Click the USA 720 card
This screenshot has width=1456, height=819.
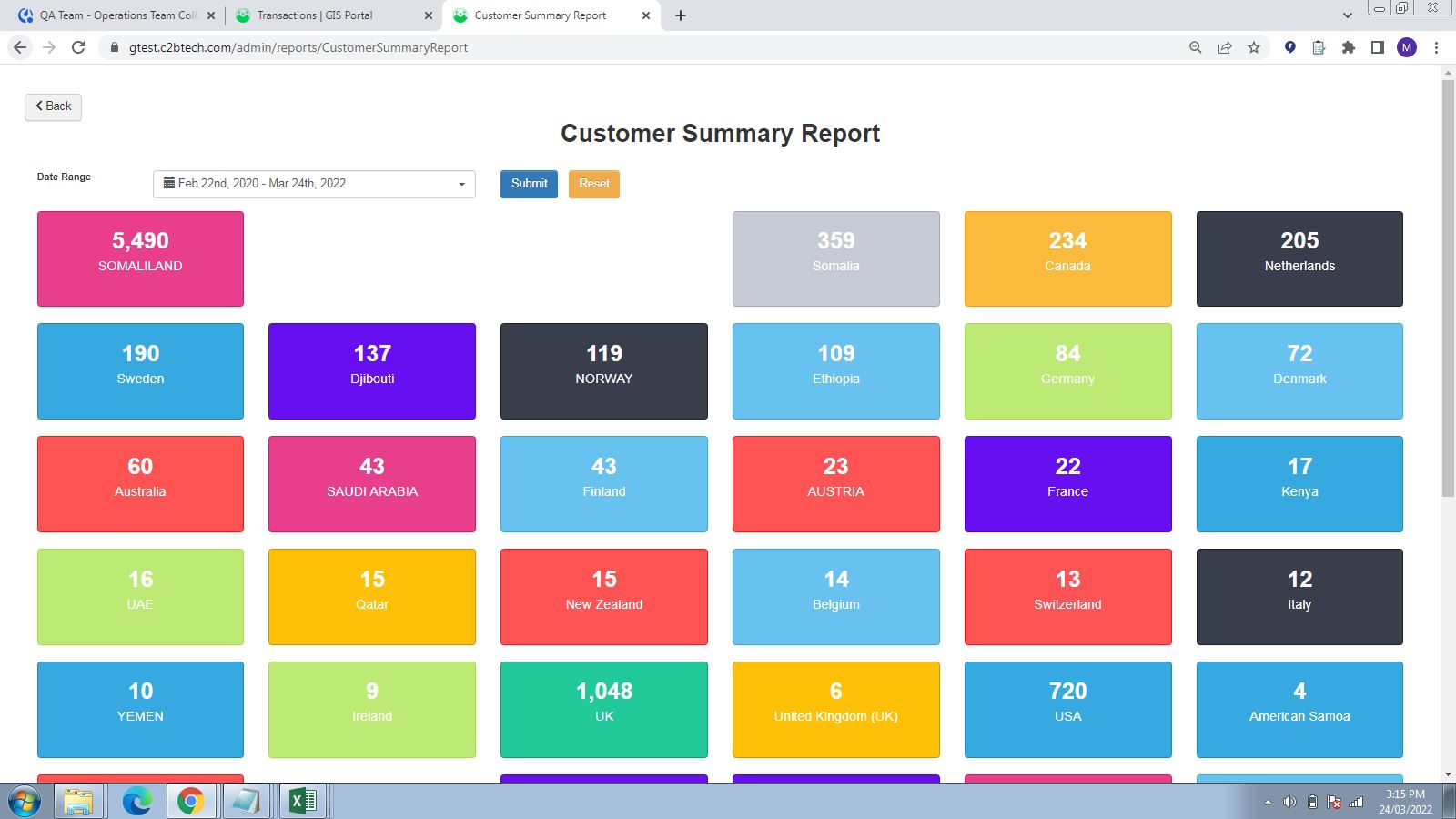point(1067,710)
